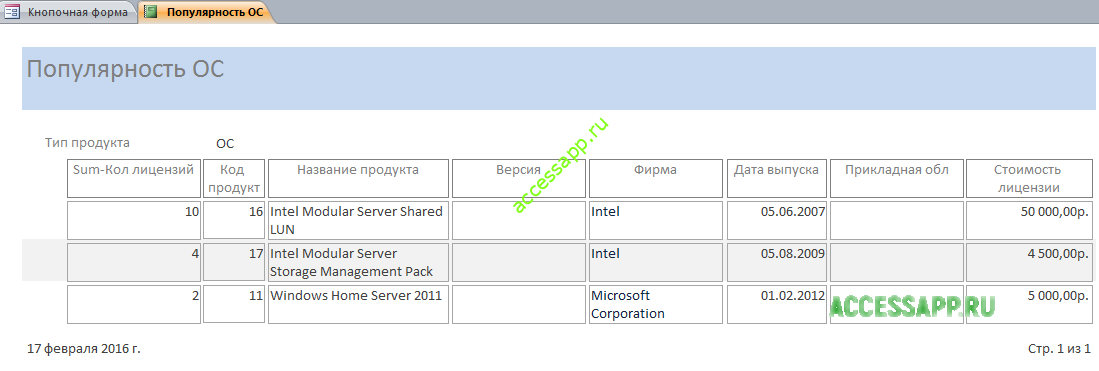
Task: Click the Фирма column header
Action: [x=655, y=178]
